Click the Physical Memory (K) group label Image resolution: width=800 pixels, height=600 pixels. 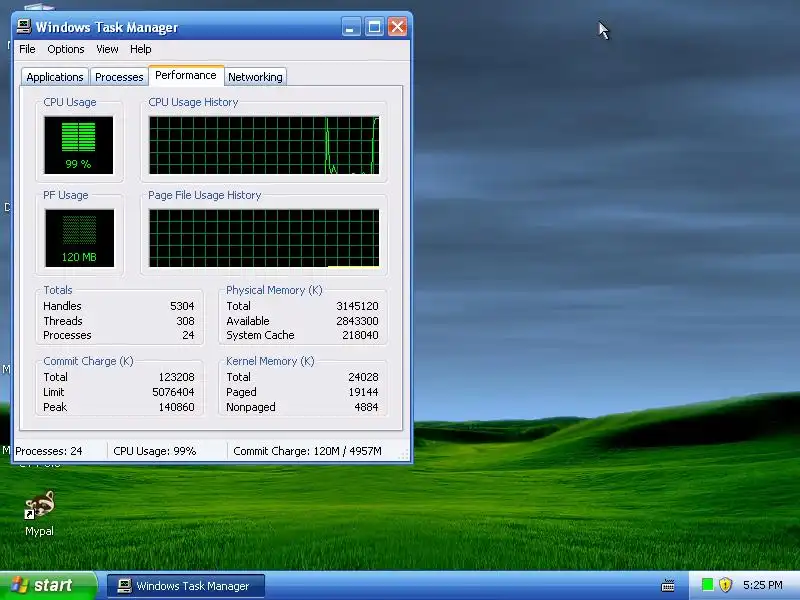point(274,290)
